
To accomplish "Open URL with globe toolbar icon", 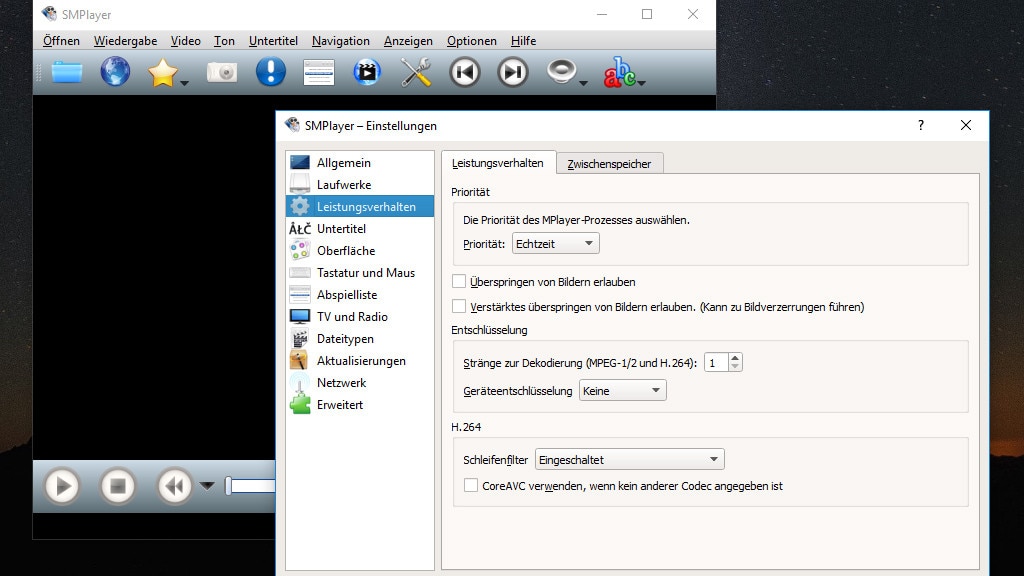I will [x=115, y=72].
